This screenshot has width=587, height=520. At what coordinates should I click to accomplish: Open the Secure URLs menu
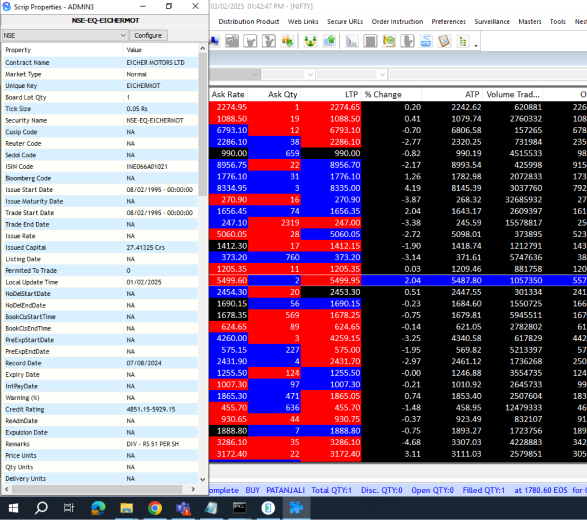[x=345, y=22]
